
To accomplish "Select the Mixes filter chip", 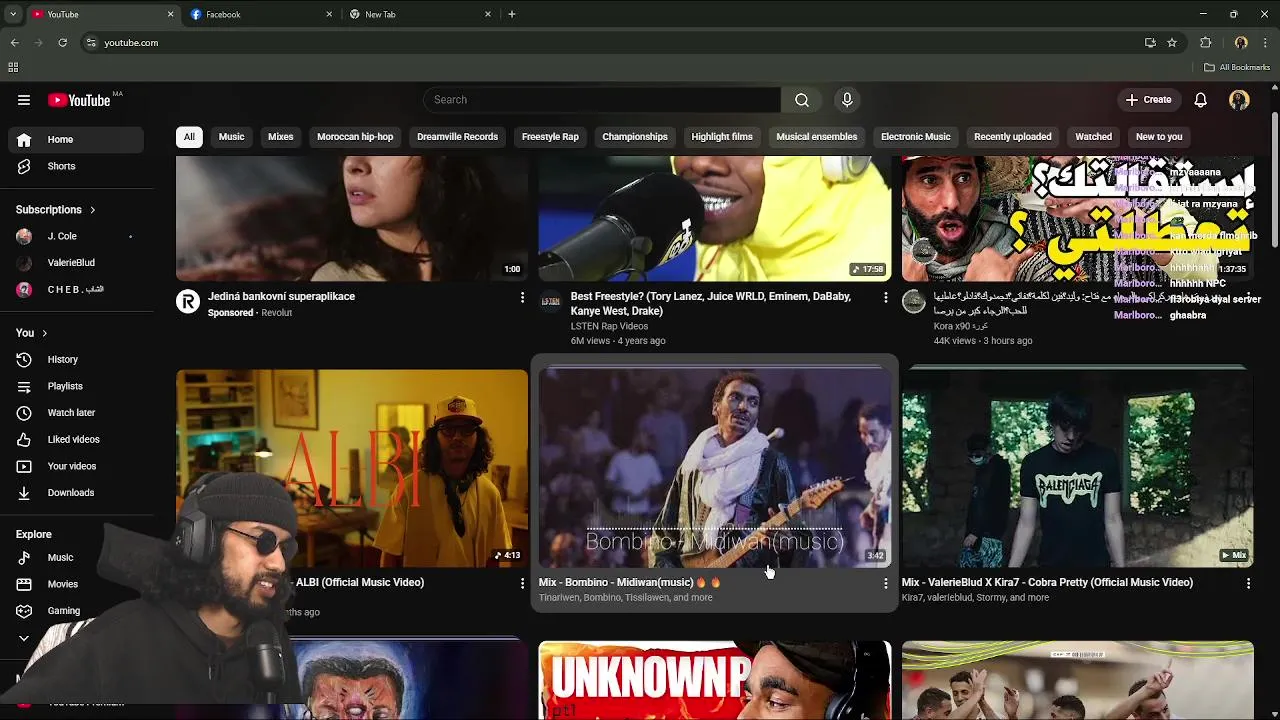I will click(x=281, y=137).
